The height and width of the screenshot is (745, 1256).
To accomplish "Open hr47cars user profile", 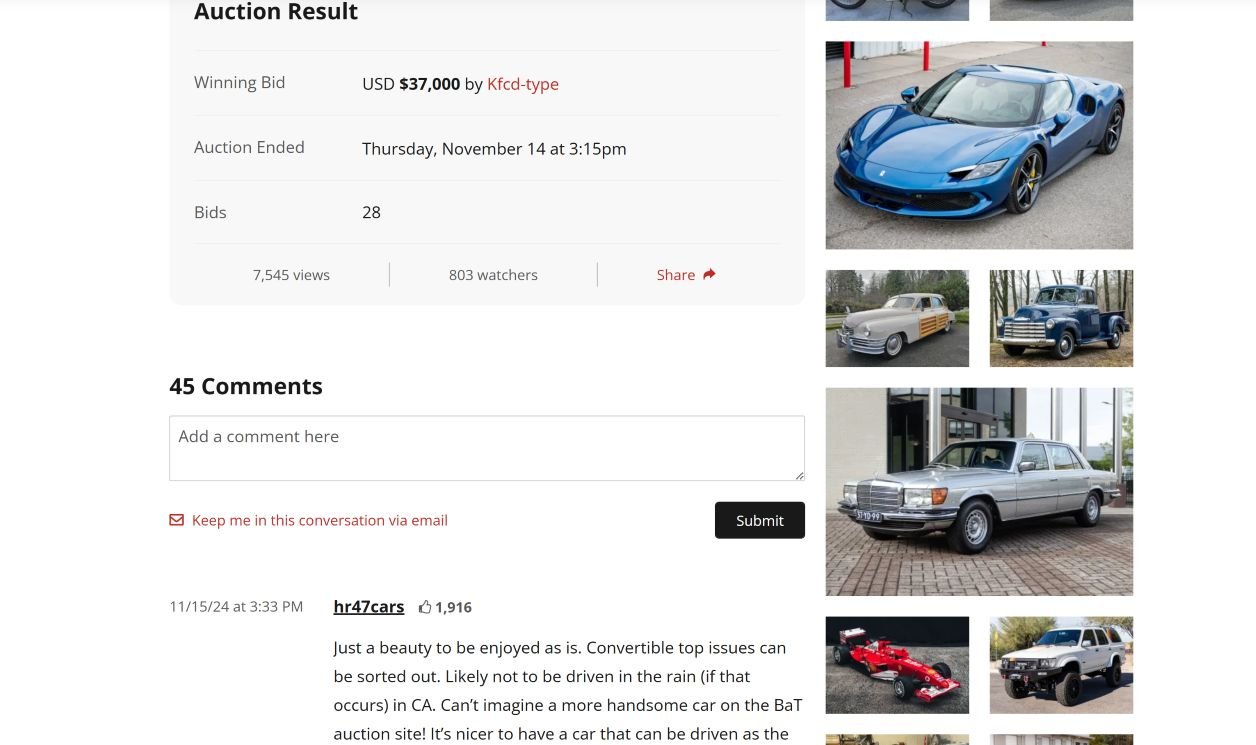I will (369, 606).
